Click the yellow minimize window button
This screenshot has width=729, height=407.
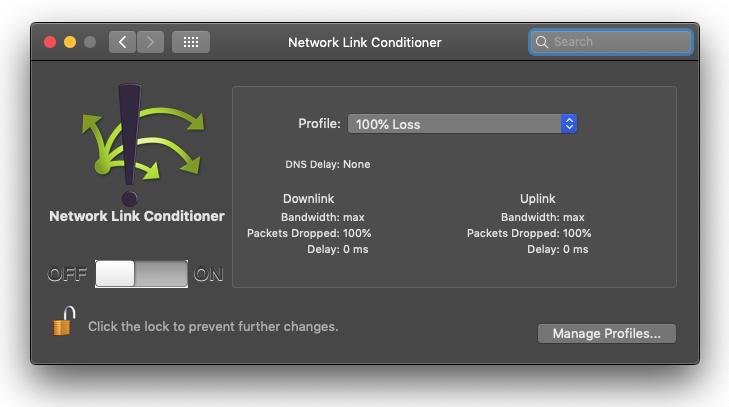(70, 42)
